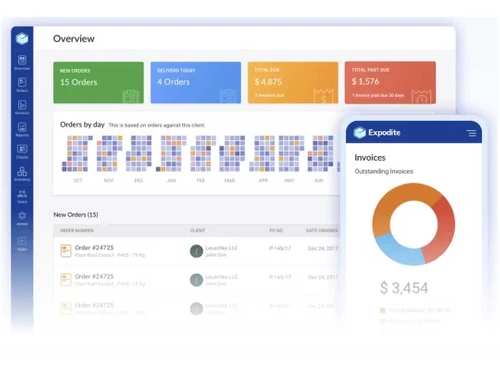Click the Overview page heading
Screen dimensions: 500x375
click(x=74, y=39)
